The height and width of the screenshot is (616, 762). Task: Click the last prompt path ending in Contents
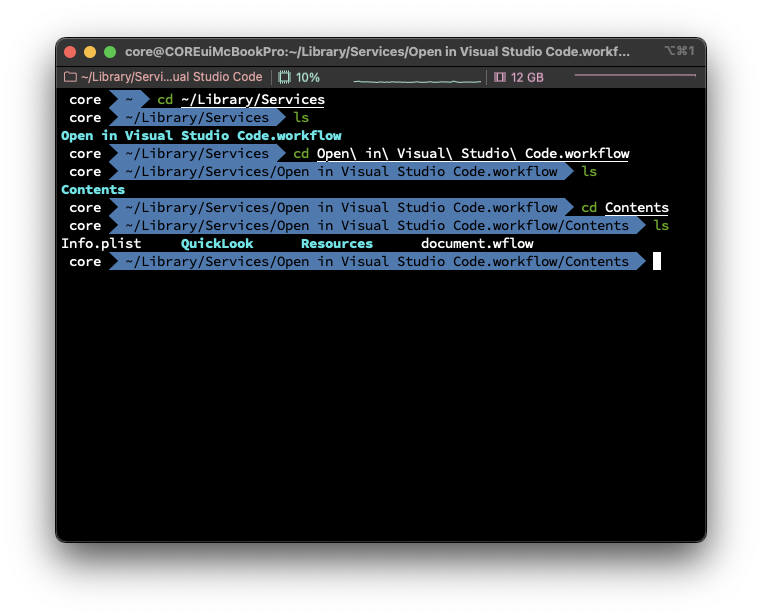tap(377, 261)
